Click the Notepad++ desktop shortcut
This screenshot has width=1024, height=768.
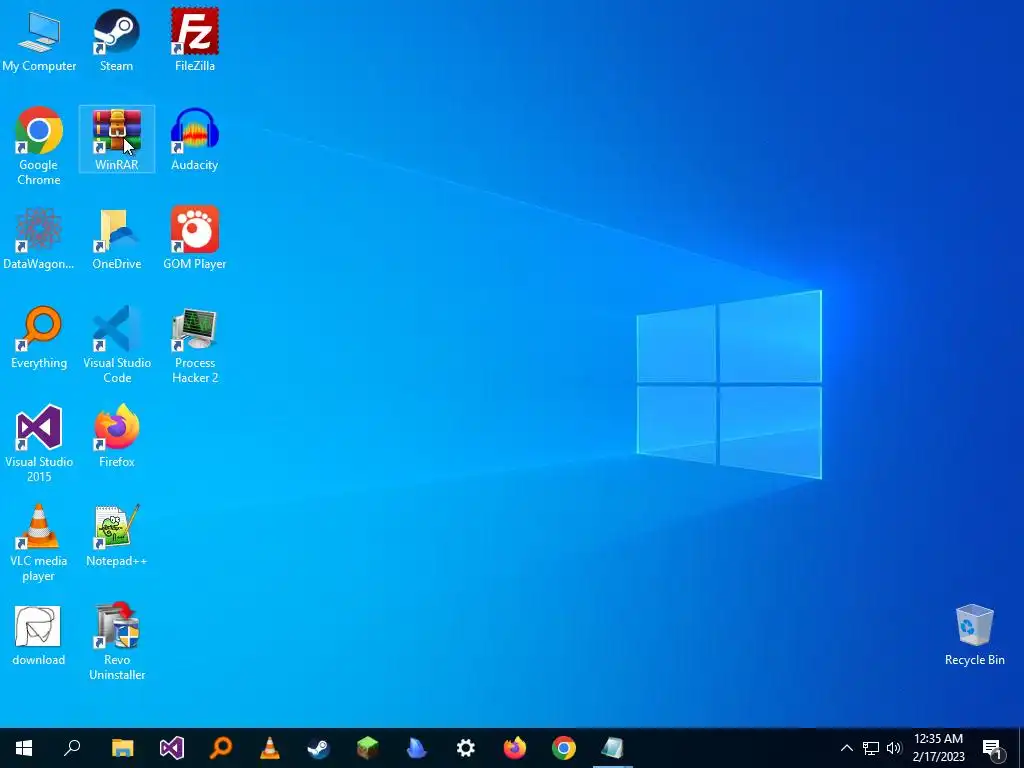tap(116, 536)
